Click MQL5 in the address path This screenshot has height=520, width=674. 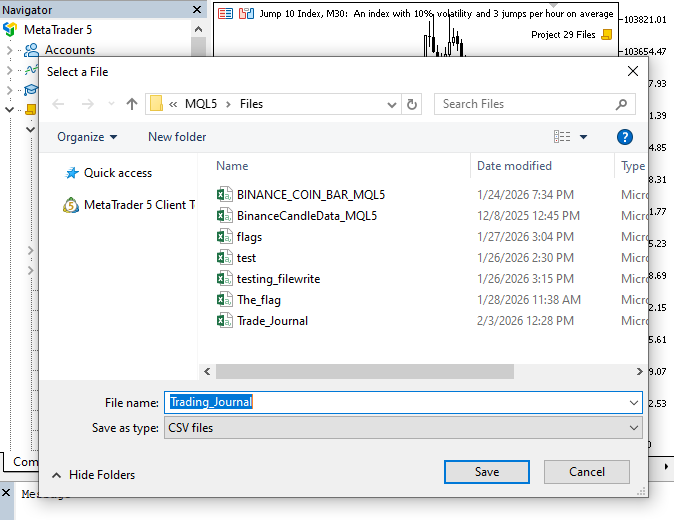pyautogui.click(x=201, y=104)
